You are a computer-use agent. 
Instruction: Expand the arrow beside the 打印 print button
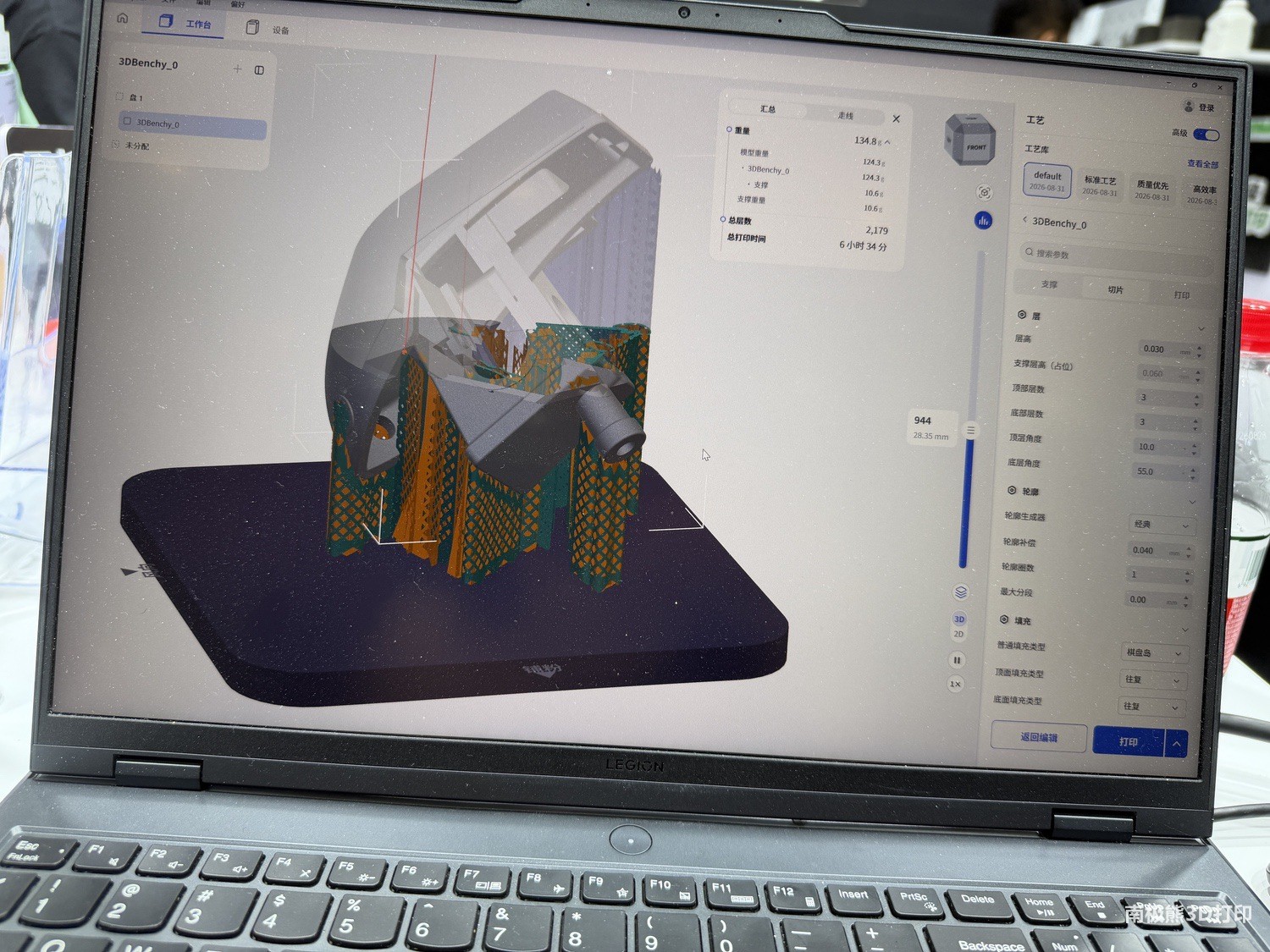[x=1176, y=744]
